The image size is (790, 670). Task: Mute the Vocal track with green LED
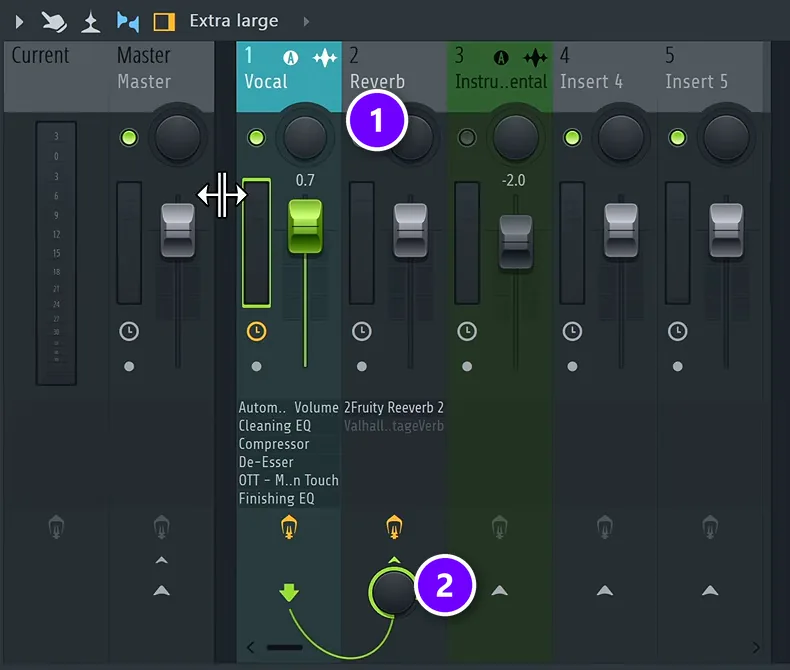click(x=256, y=138)
